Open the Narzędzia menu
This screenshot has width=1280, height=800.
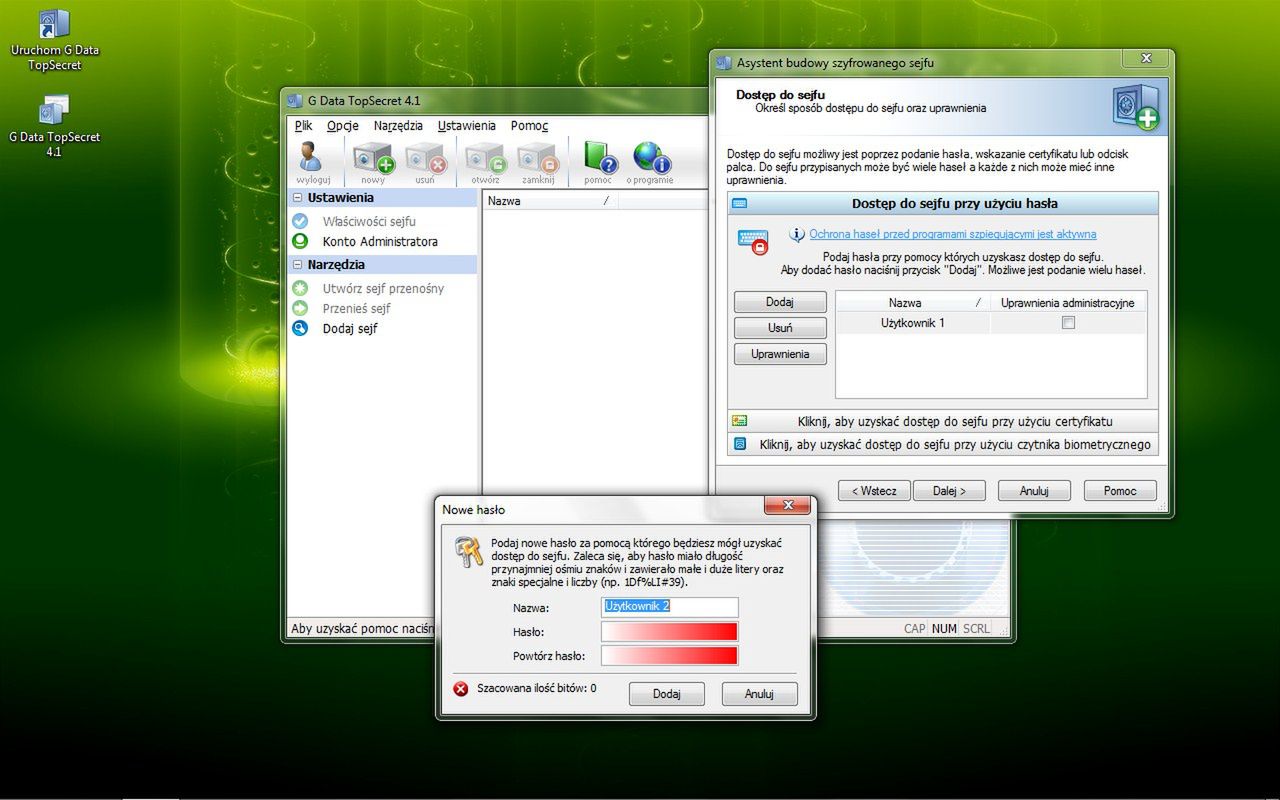[x=398, y=126]
